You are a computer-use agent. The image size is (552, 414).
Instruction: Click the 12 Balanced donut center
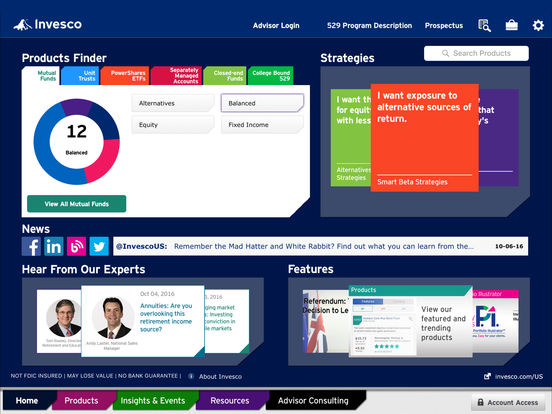[x=76, y=141]
